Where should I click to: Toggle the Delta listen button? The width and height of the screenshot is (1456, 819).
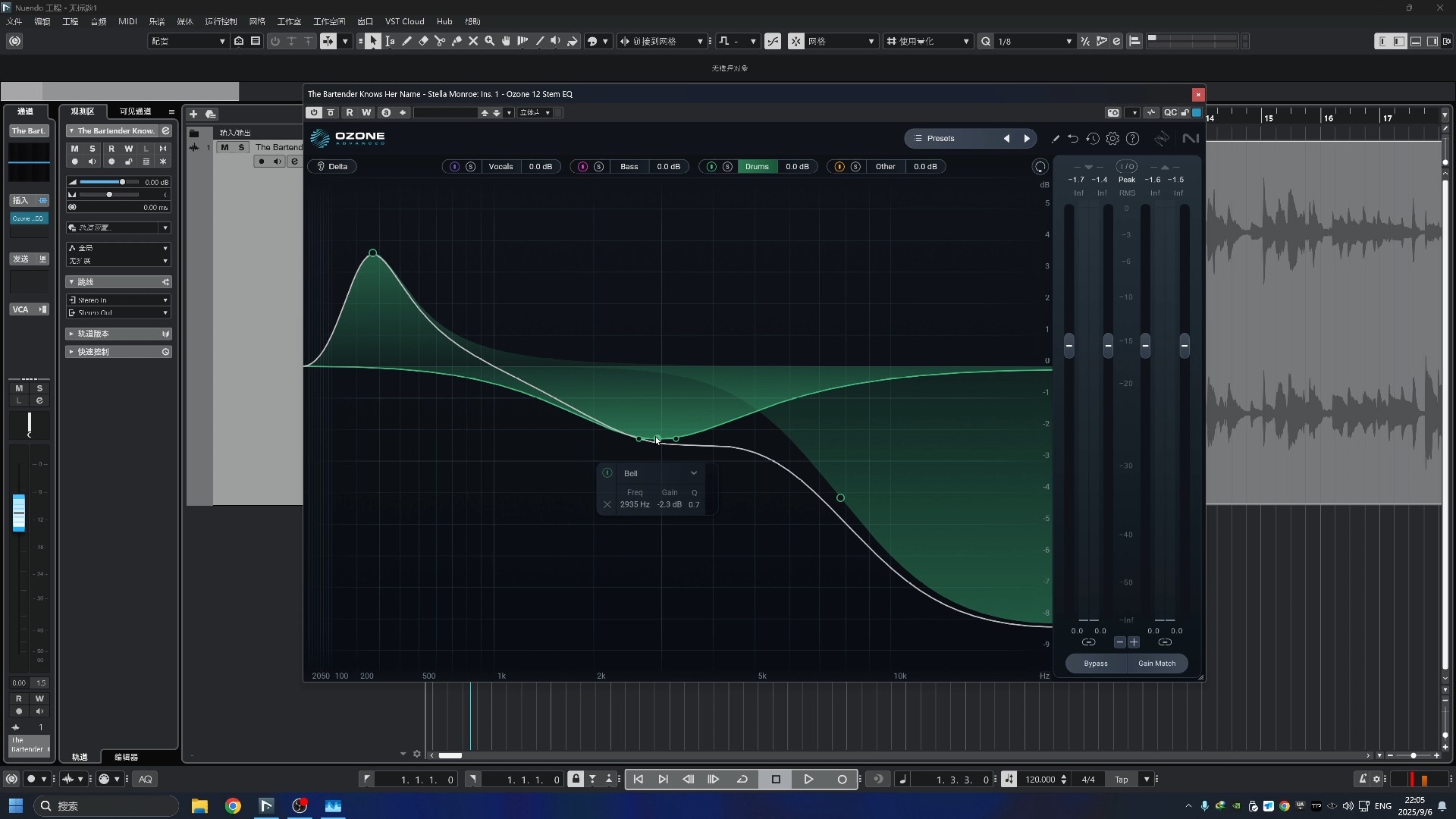332,167
